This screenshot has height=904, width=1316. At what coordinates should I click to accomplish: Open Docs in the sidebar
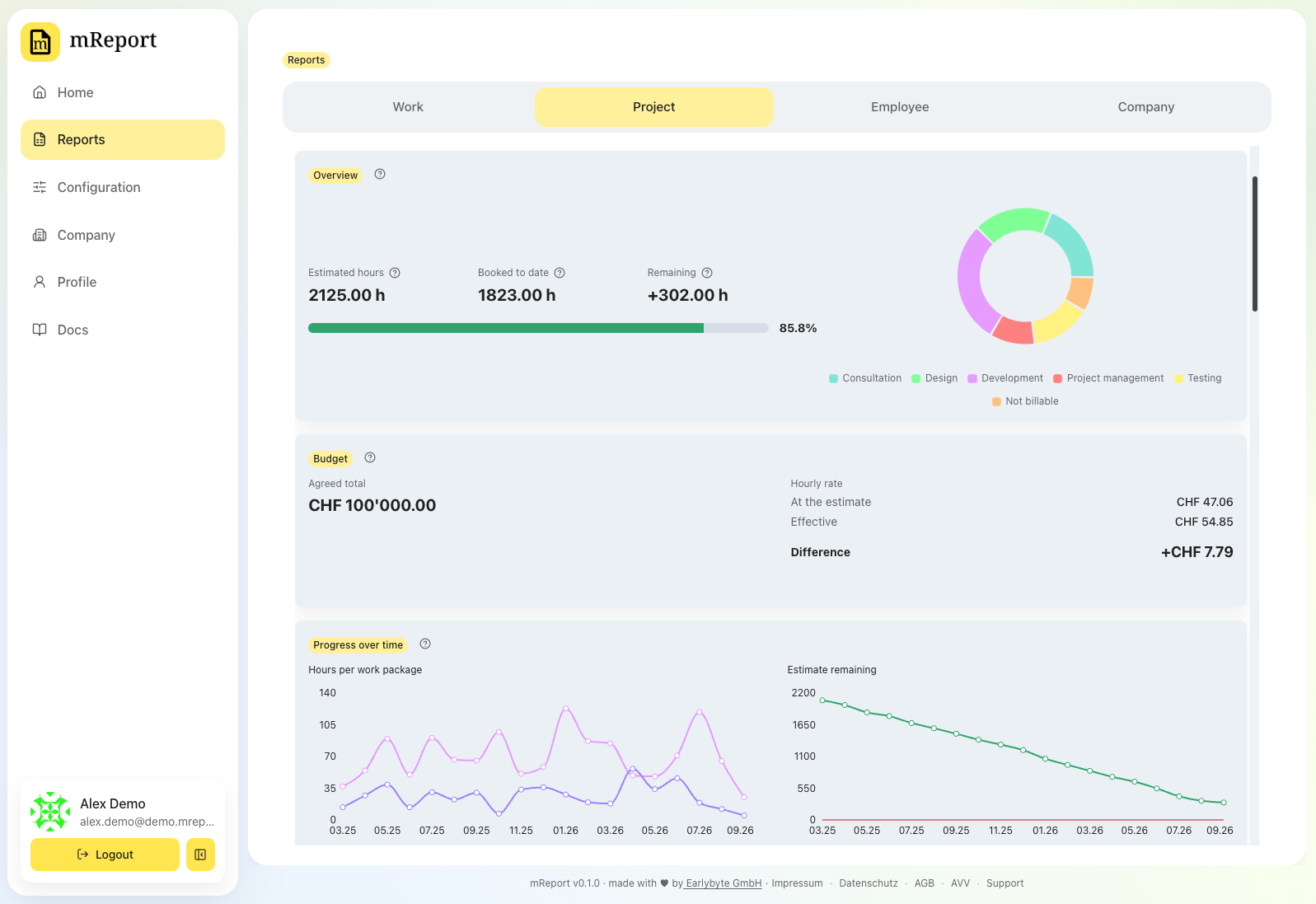pos(123,330)
